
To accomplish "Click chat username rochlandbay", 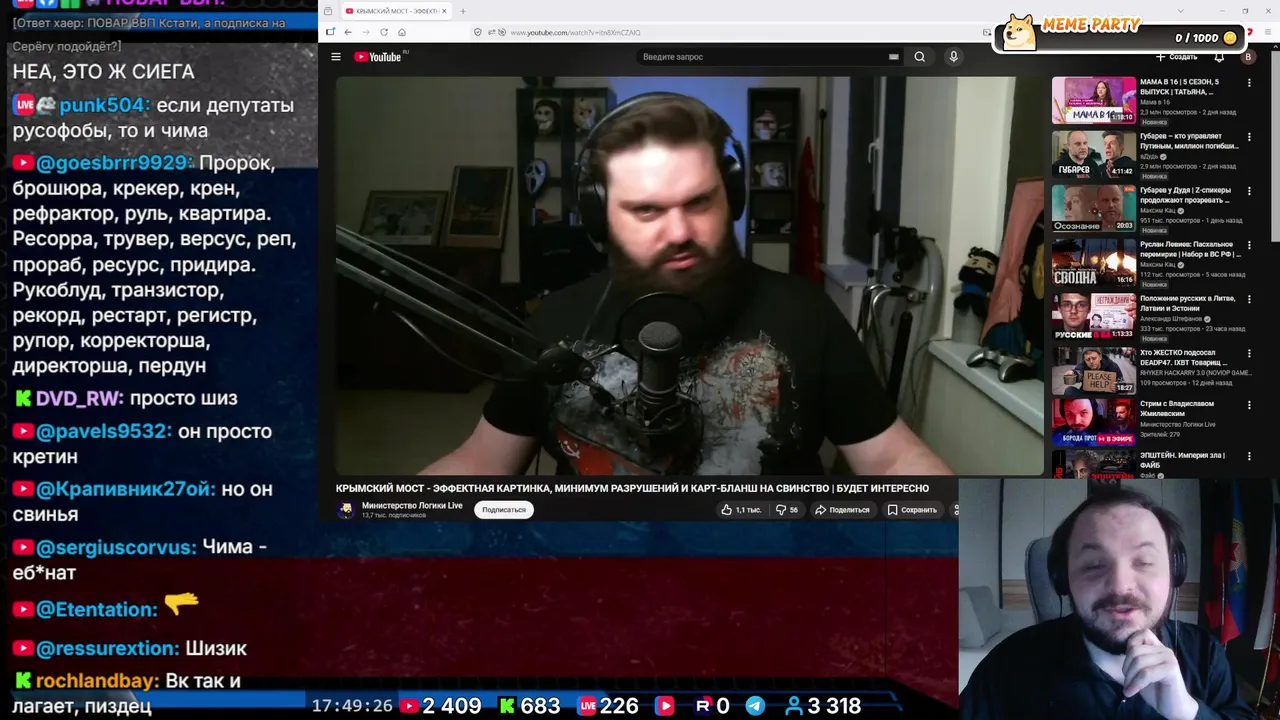I will [x=97, y=681].
